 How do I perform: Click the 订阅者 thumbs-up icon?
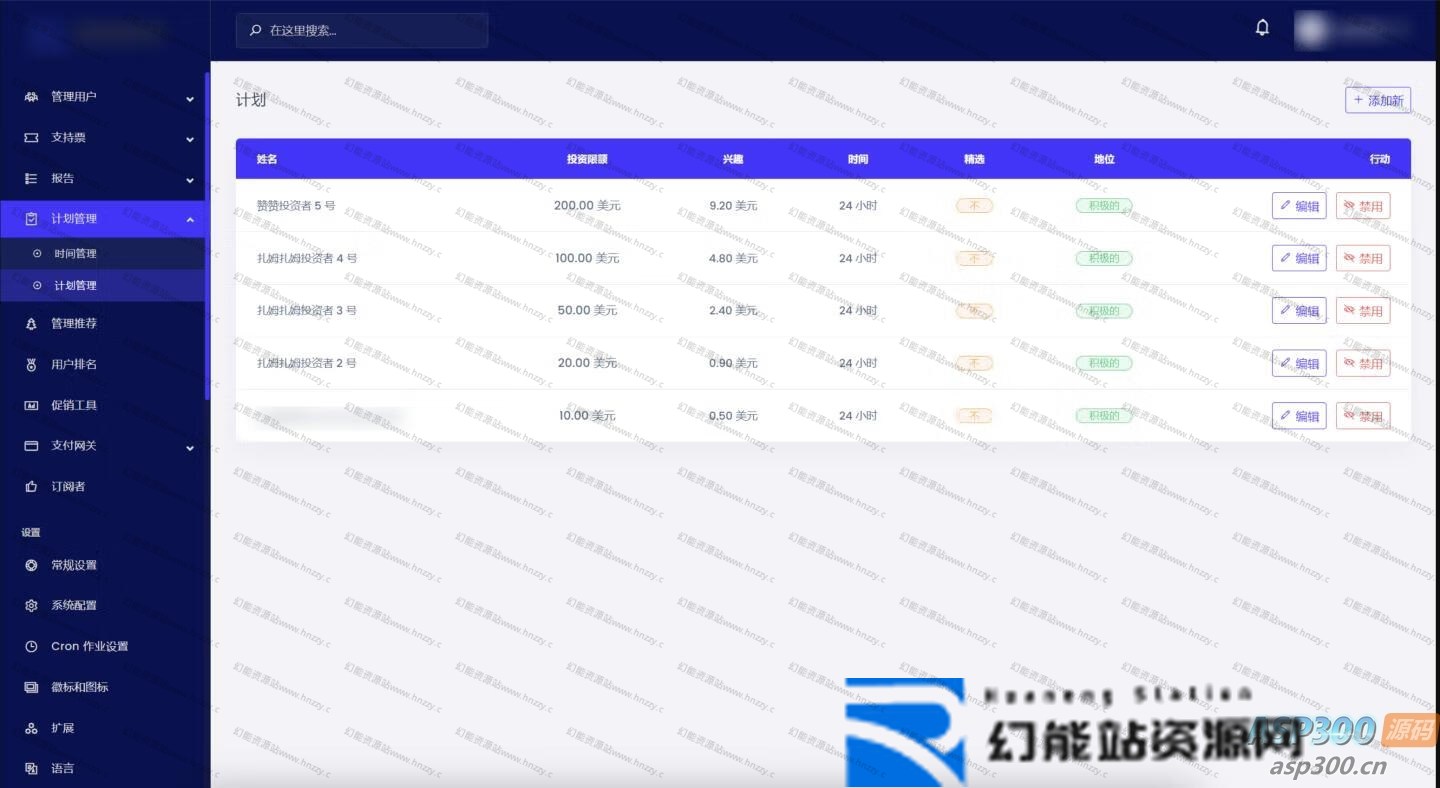tap(31, 487)
